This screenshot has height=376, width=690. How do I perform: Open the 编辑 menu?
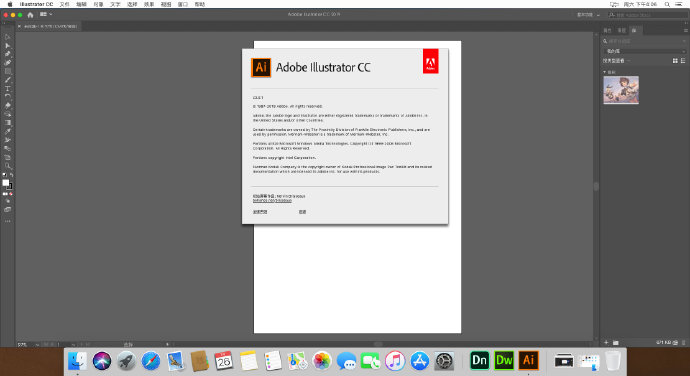pyautogui.click(x=81, y=4)
